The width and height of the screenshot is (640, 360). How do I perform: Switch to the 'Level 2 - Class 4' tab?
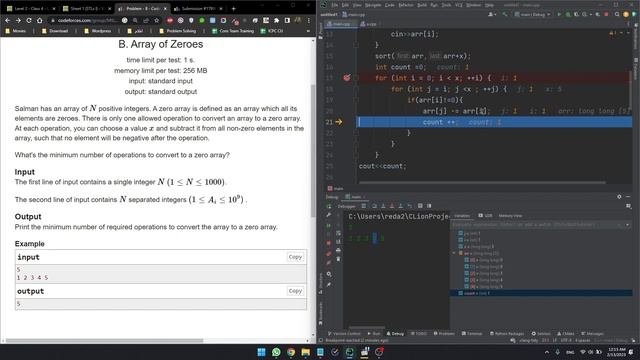[31, 8]
